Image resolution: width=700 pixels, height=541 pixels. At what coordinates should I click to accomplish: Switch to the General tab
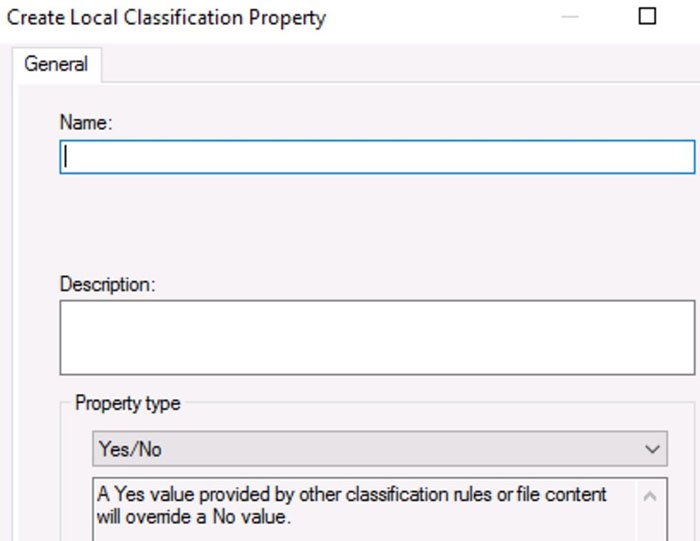[x=56, y=64]
